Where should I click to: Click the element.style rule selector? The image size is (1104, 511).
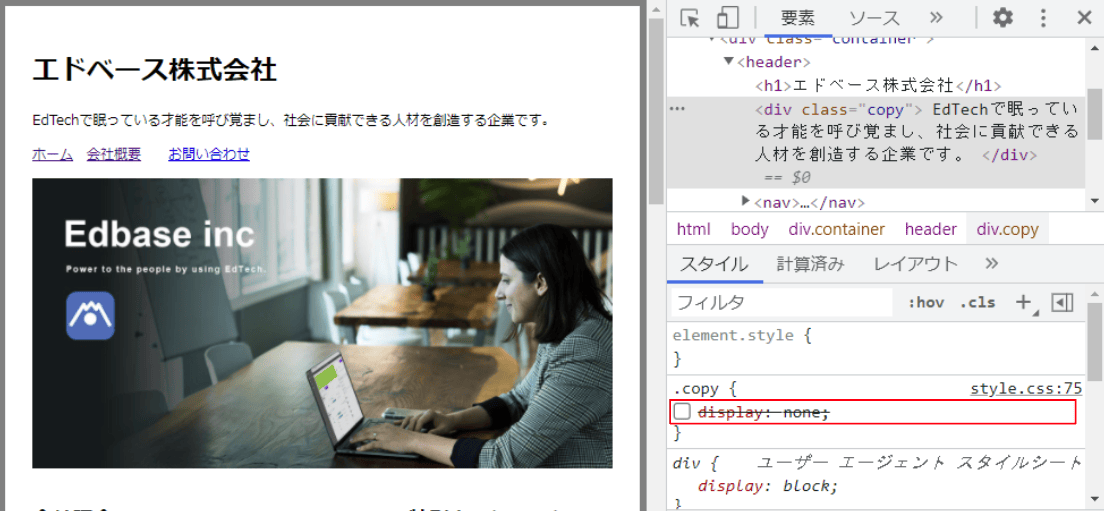[733, 335]
